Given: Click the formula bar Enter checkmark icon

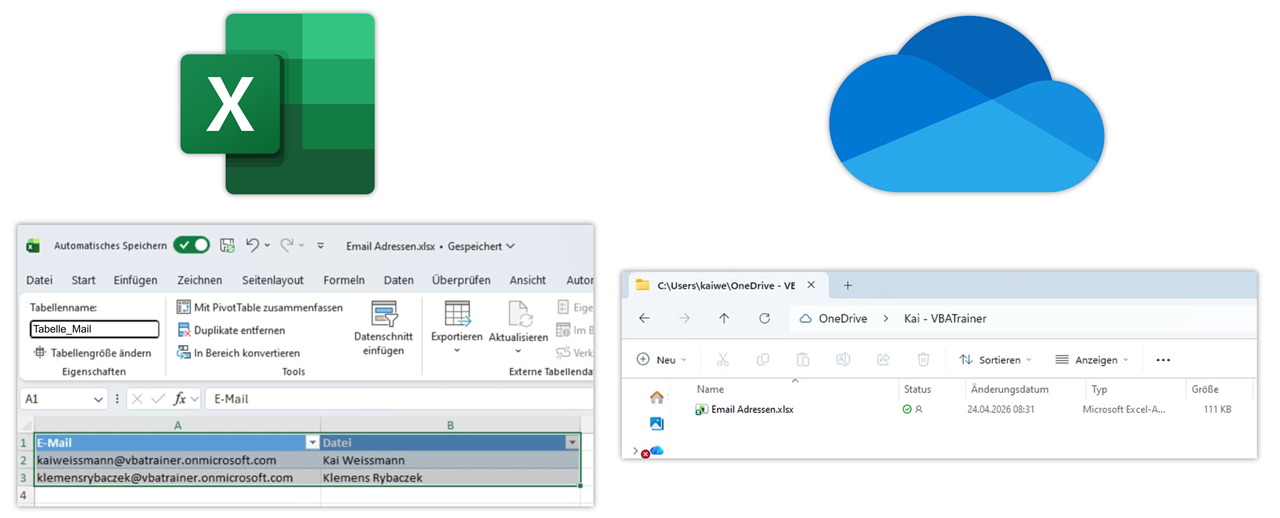Looking at the screenshot, I should pyautogui.click(x=158, y=399).
